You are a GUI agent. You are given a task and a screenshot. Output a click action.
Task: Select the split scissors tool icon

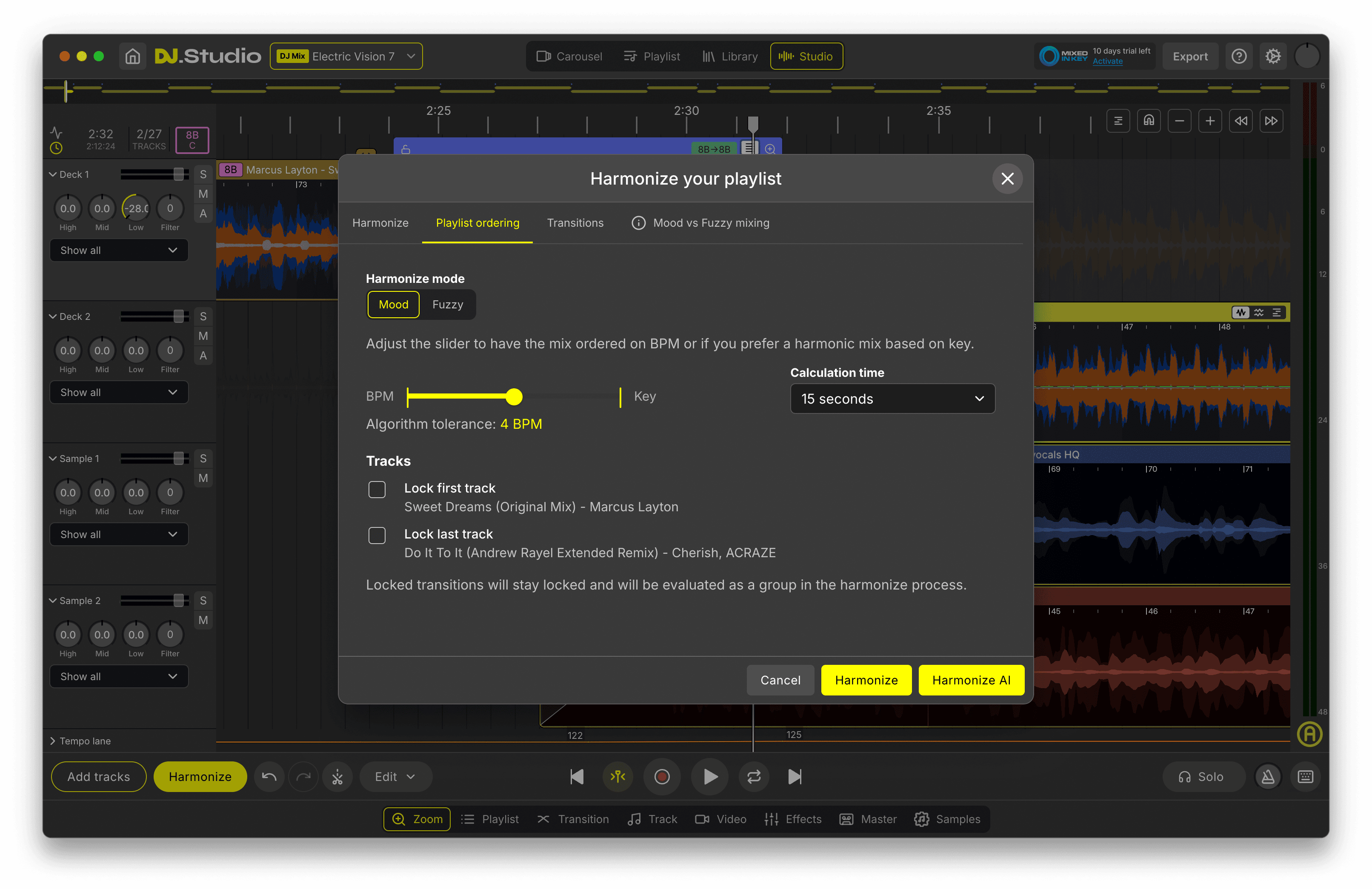point(337,777)
